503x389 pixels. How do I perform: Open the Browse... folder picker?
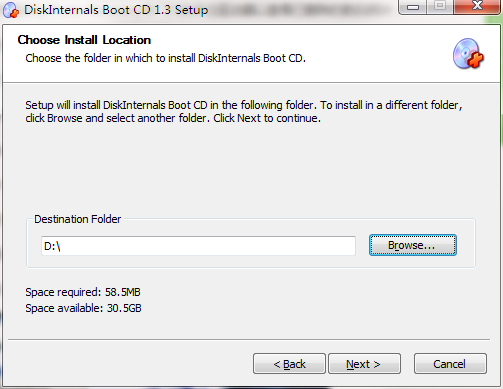point(413,245)
